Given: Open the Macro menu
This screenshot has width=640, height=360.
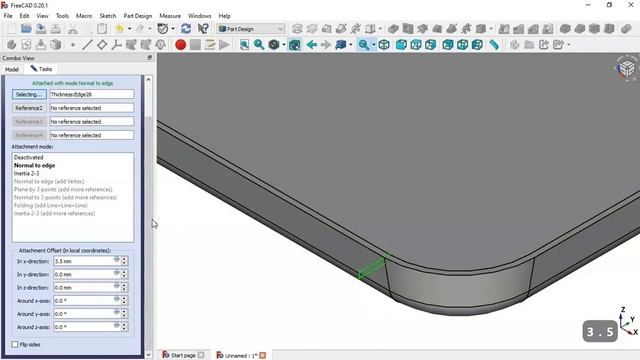Looking at the screenshot, I should tap(84, 16).
